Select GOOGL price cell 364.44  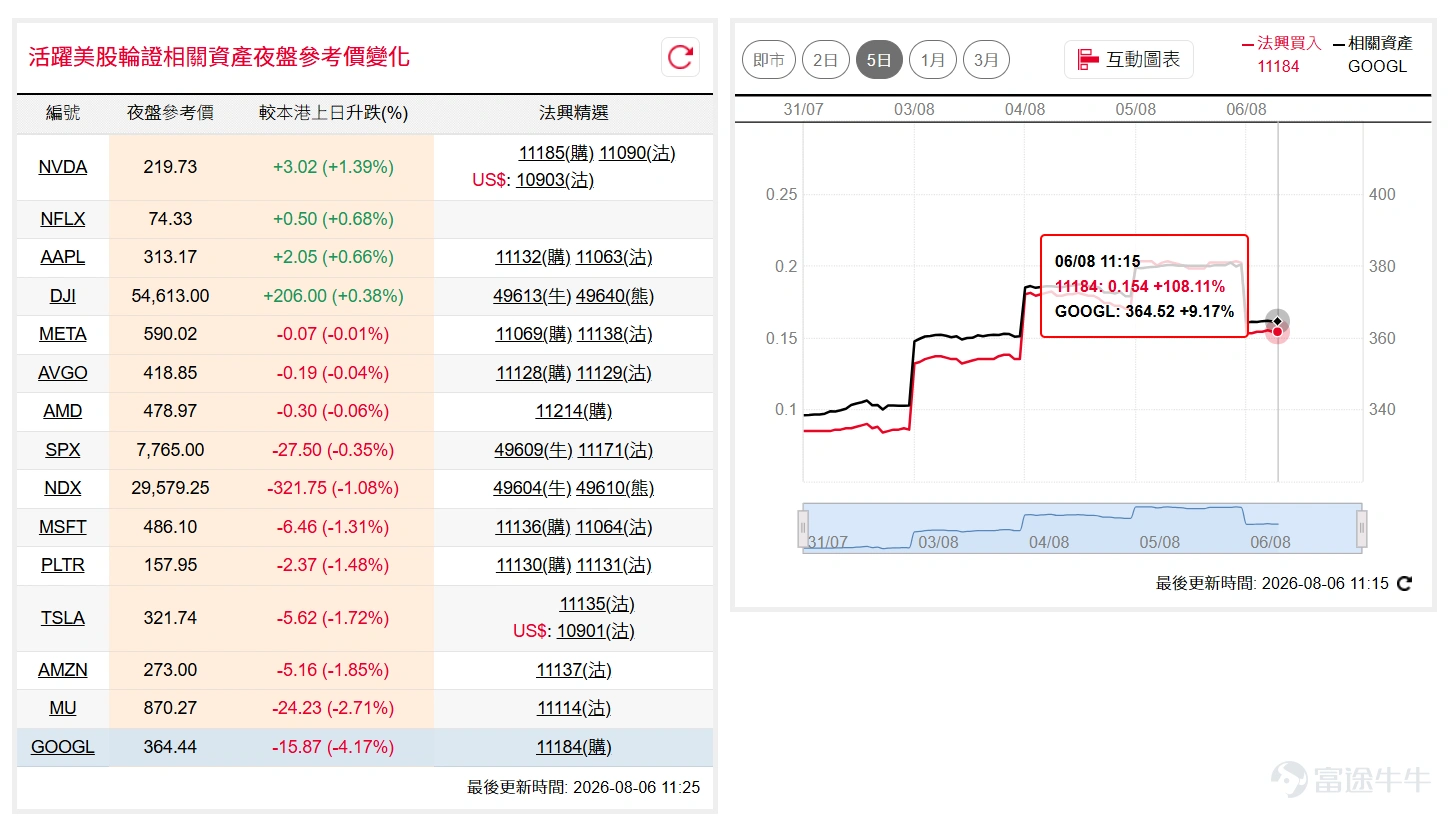click(170, 747)
